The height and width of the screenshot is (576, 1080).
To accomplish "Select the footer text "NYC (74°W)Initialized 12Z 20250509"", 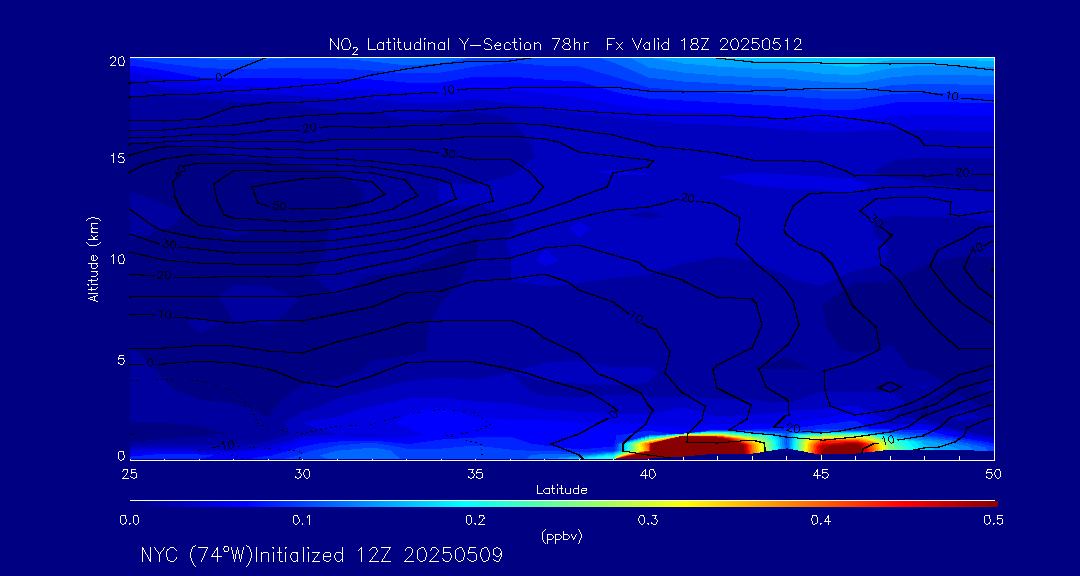I will (x=321, y=555).
